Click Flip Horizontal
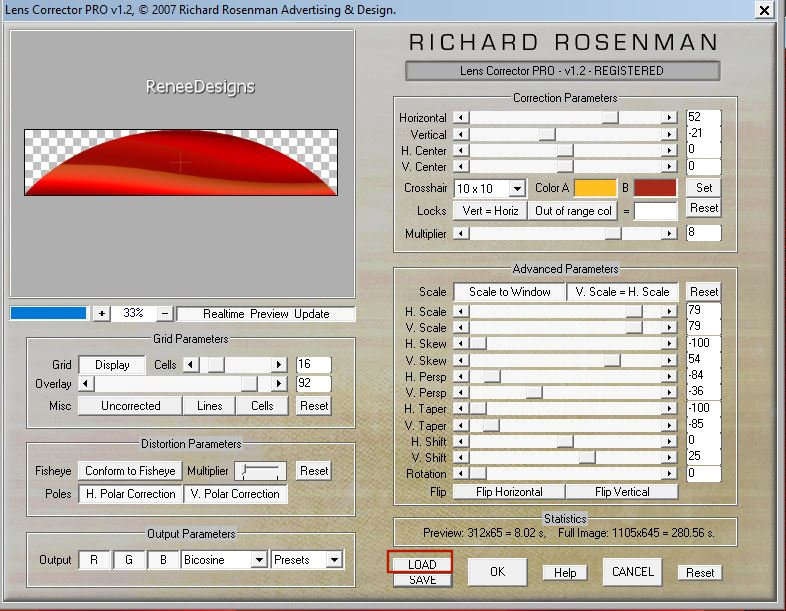The image size is (786, 611). click(x=509, y=492)
